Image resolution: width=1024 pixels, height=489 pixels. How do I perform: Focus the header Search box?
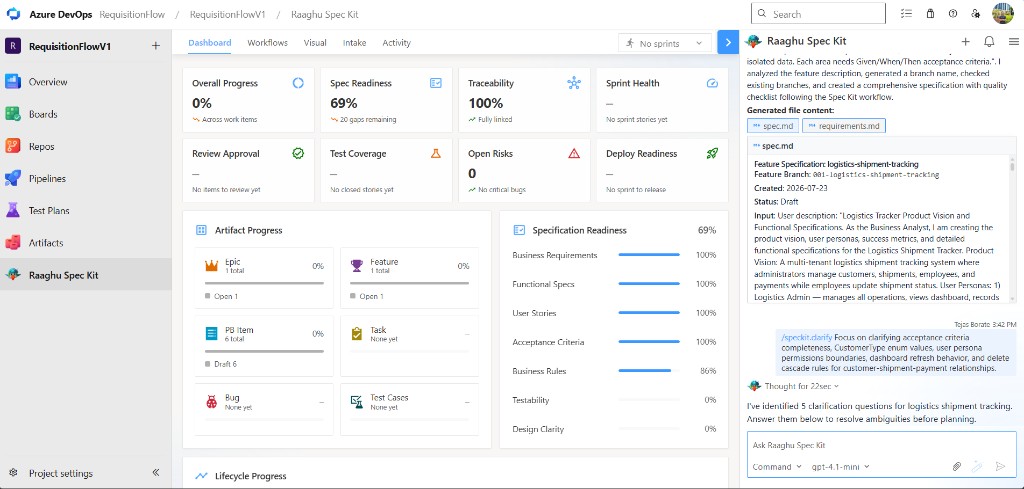(x=818, y=14)
